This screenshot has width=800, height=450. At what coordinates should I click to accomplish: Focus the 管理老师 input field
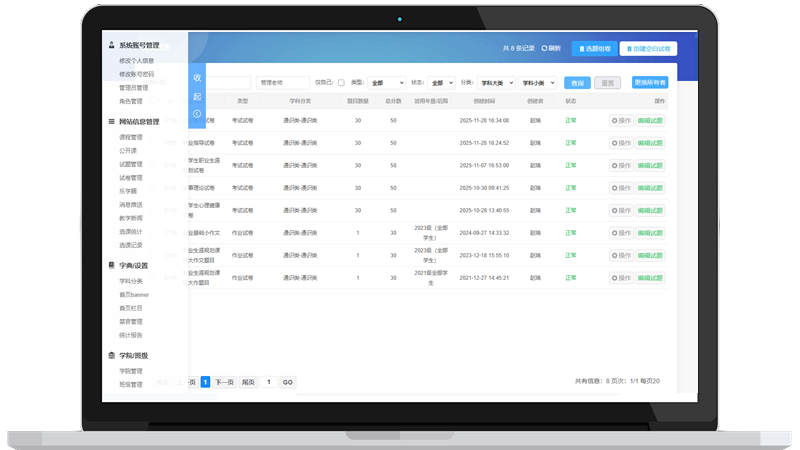click(x=283, y=83)
